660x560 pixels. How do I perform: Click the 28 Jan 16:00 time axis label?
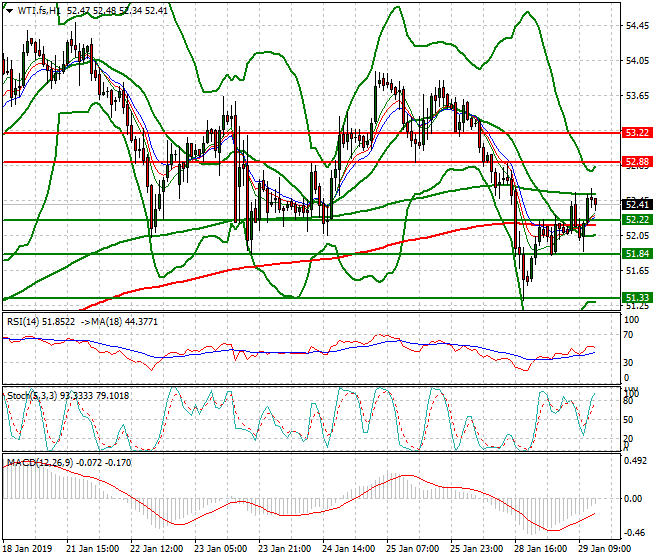540,549
